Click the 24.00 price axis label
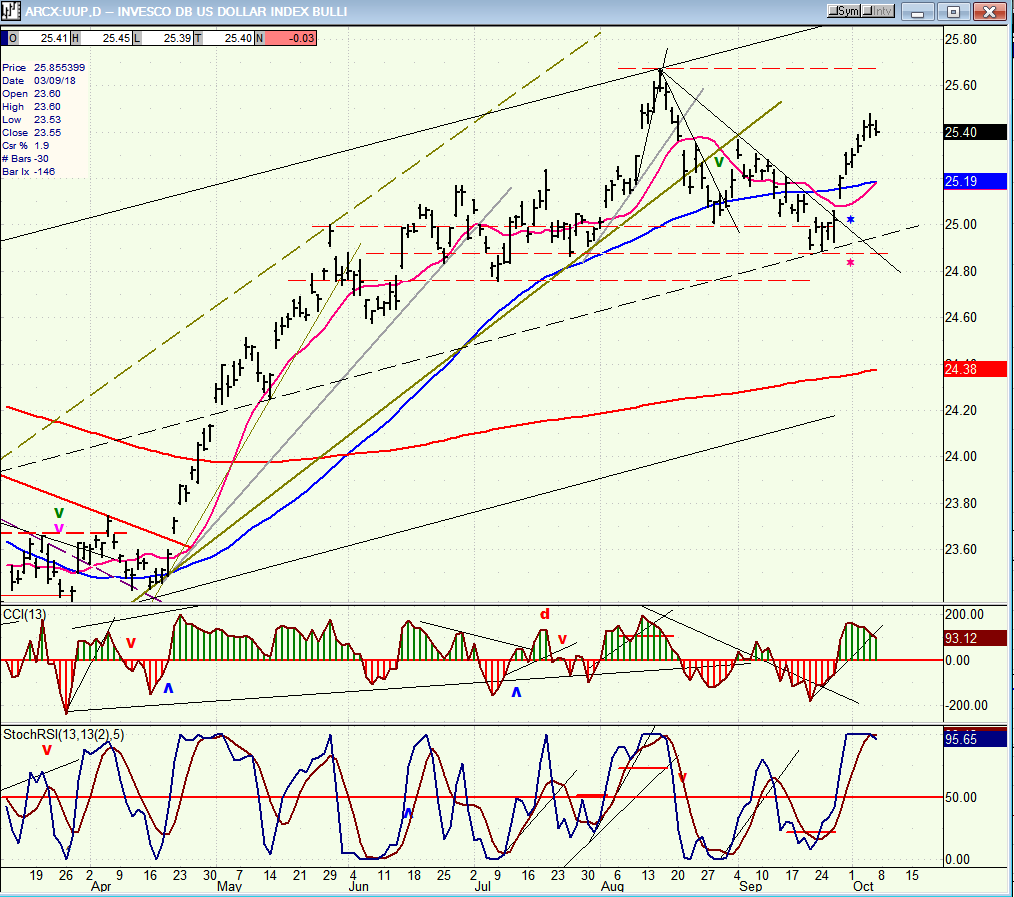Viewport: 1014px width, 897px height. click(x=960, y=456)
